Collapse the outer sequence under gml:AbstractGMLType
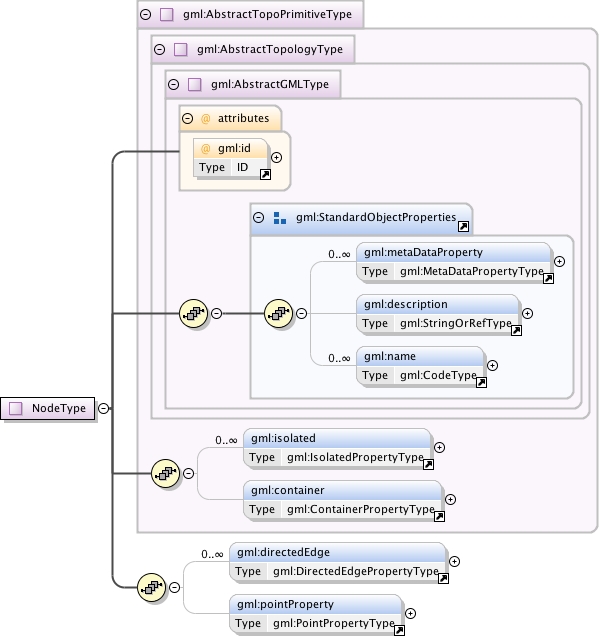 pyautogui.click(x=217, y=313)
